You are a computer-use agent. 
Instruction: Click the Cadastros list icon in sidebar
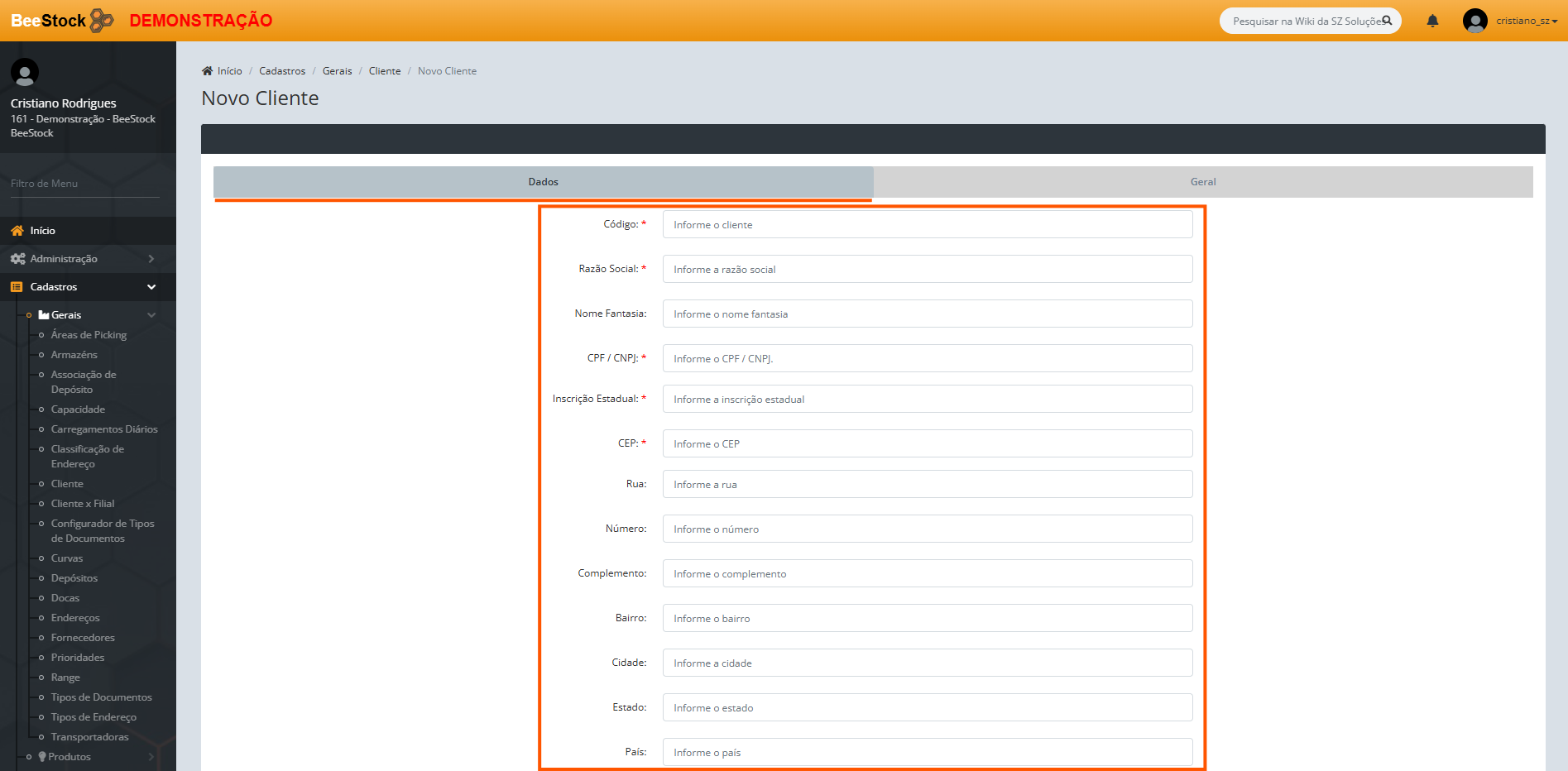pos(17,287)
